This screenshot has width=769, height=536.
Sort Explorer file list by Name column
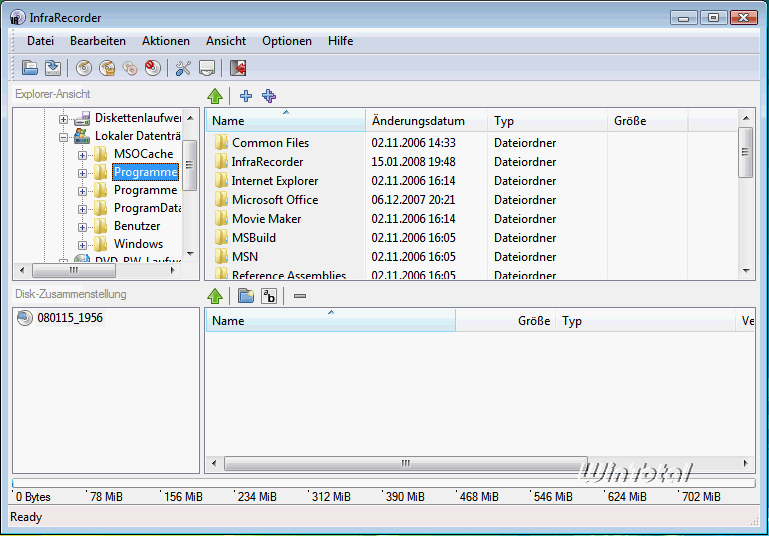click(x=286, y=121)
